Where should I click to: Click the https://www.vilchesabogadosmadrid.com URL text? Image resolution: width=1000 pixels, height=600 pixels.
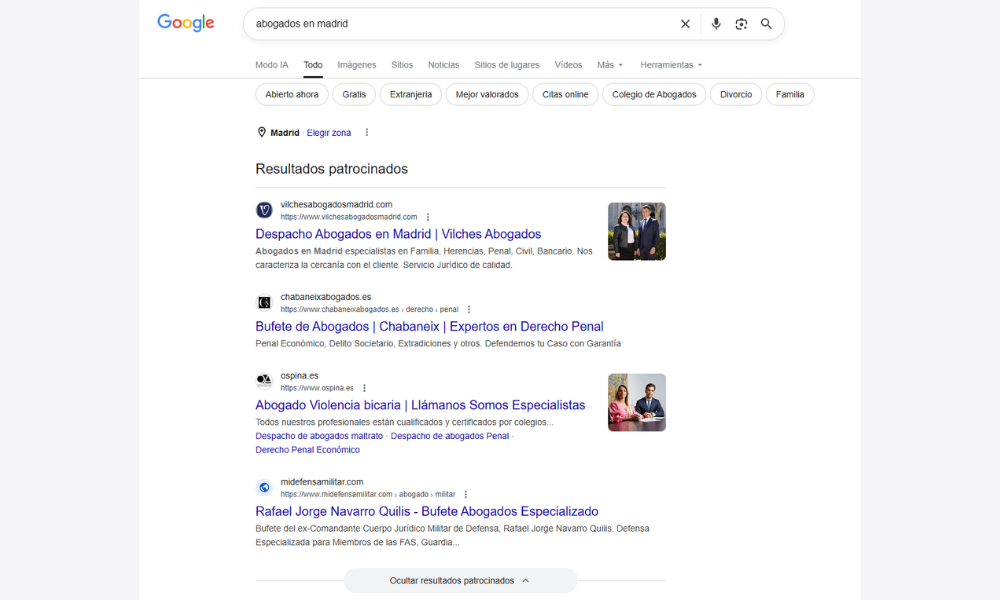click(x=349, y=217)
